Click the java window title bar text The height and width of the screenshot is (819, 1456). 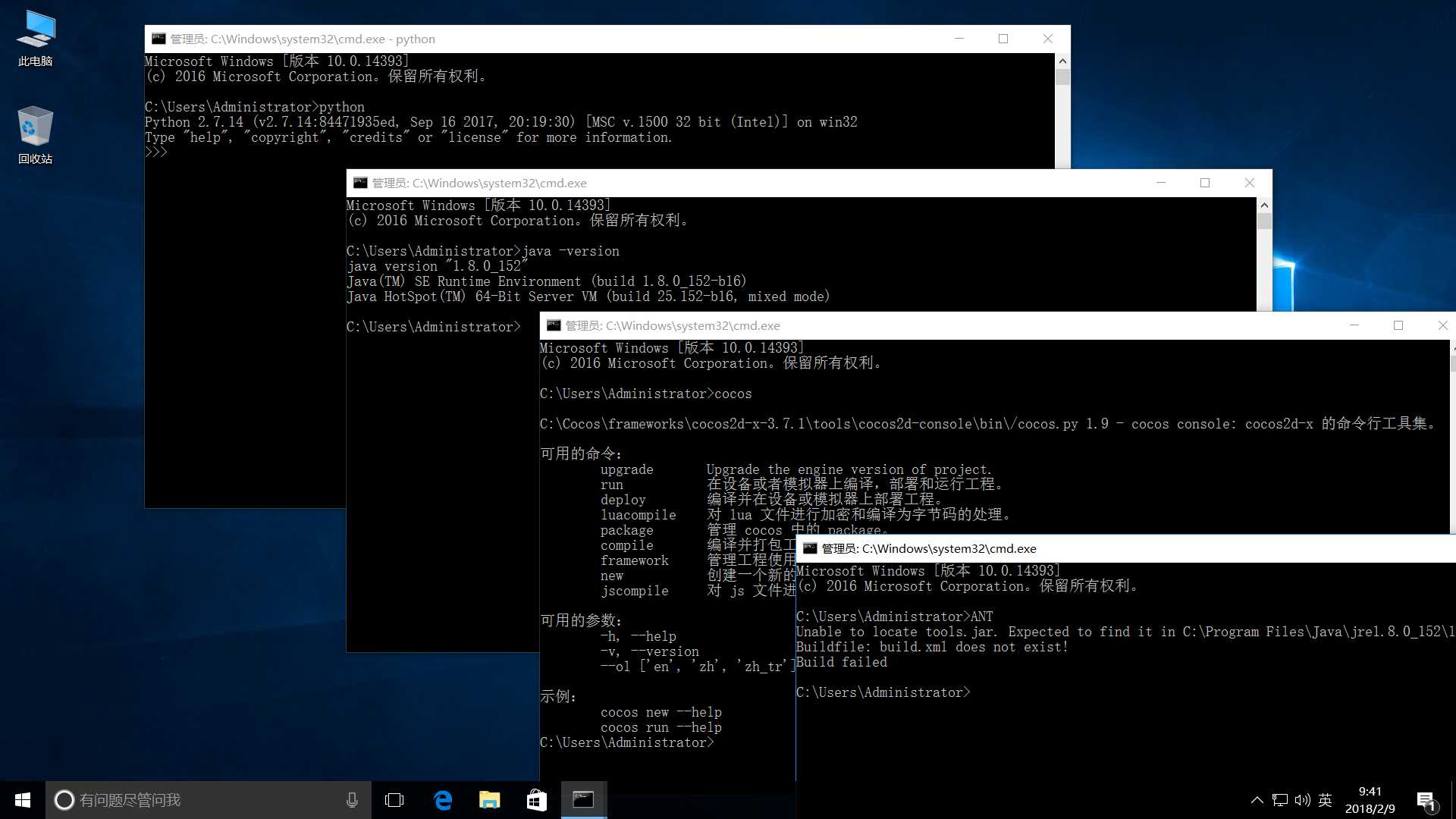click(479, 183)
